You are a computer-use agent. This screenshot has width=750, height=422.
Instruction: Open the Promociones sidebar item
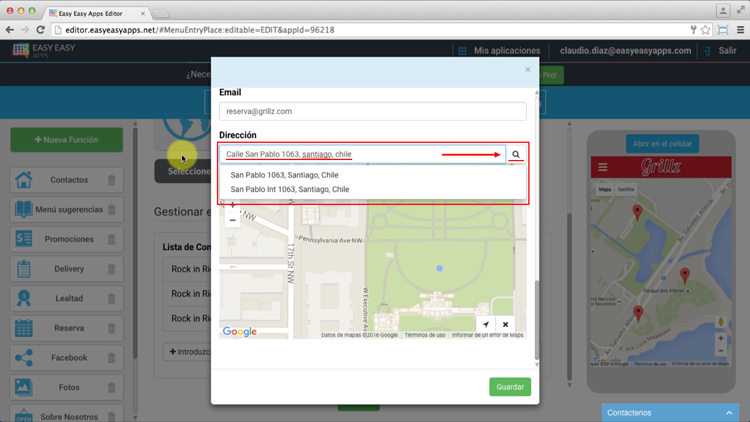click(67, 239)
